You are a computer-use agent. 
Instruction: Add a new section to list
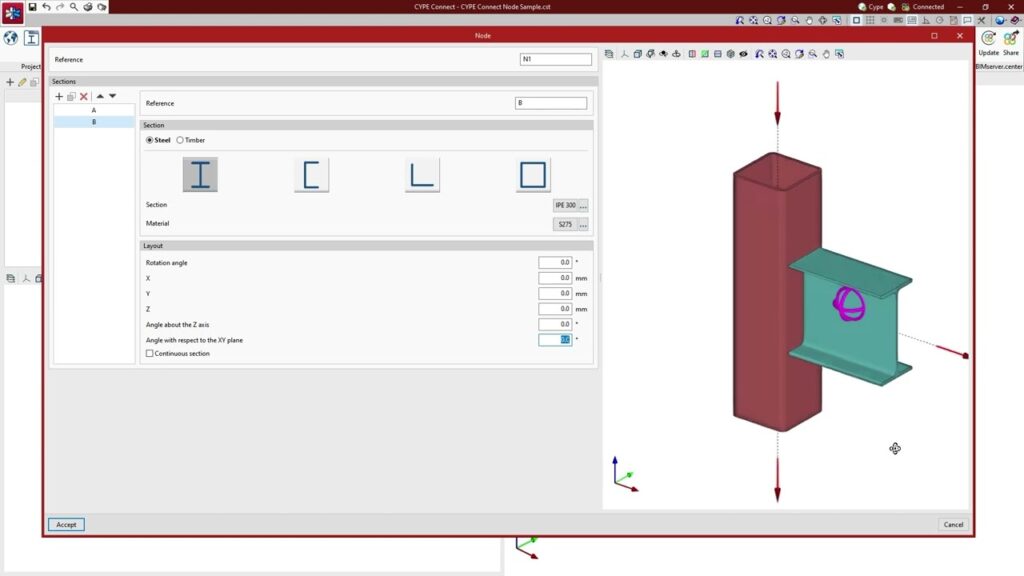[x=59, y=96]
